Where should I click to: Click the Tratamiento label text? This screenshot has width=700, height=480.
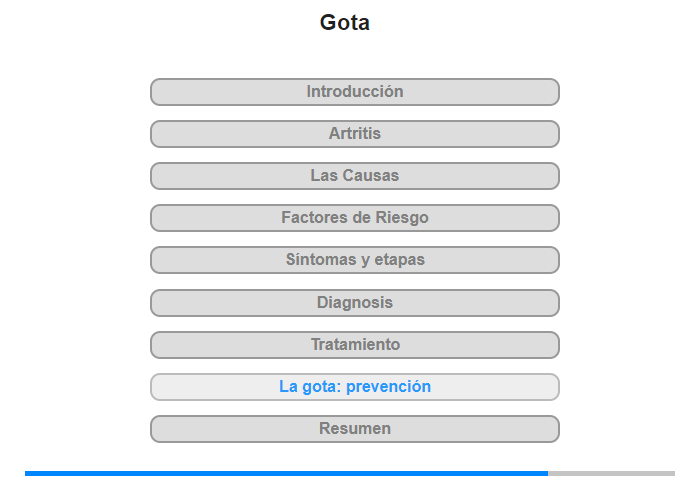tap(355, 344)
